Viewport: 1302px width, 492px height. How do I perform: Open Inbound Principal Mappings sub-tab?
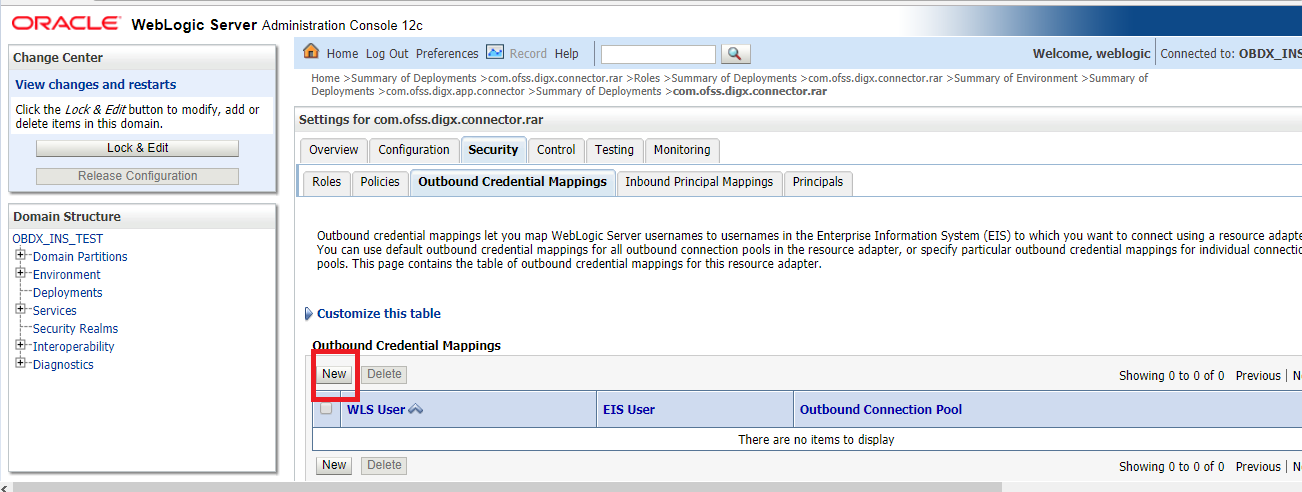click(x=699, y=182)
